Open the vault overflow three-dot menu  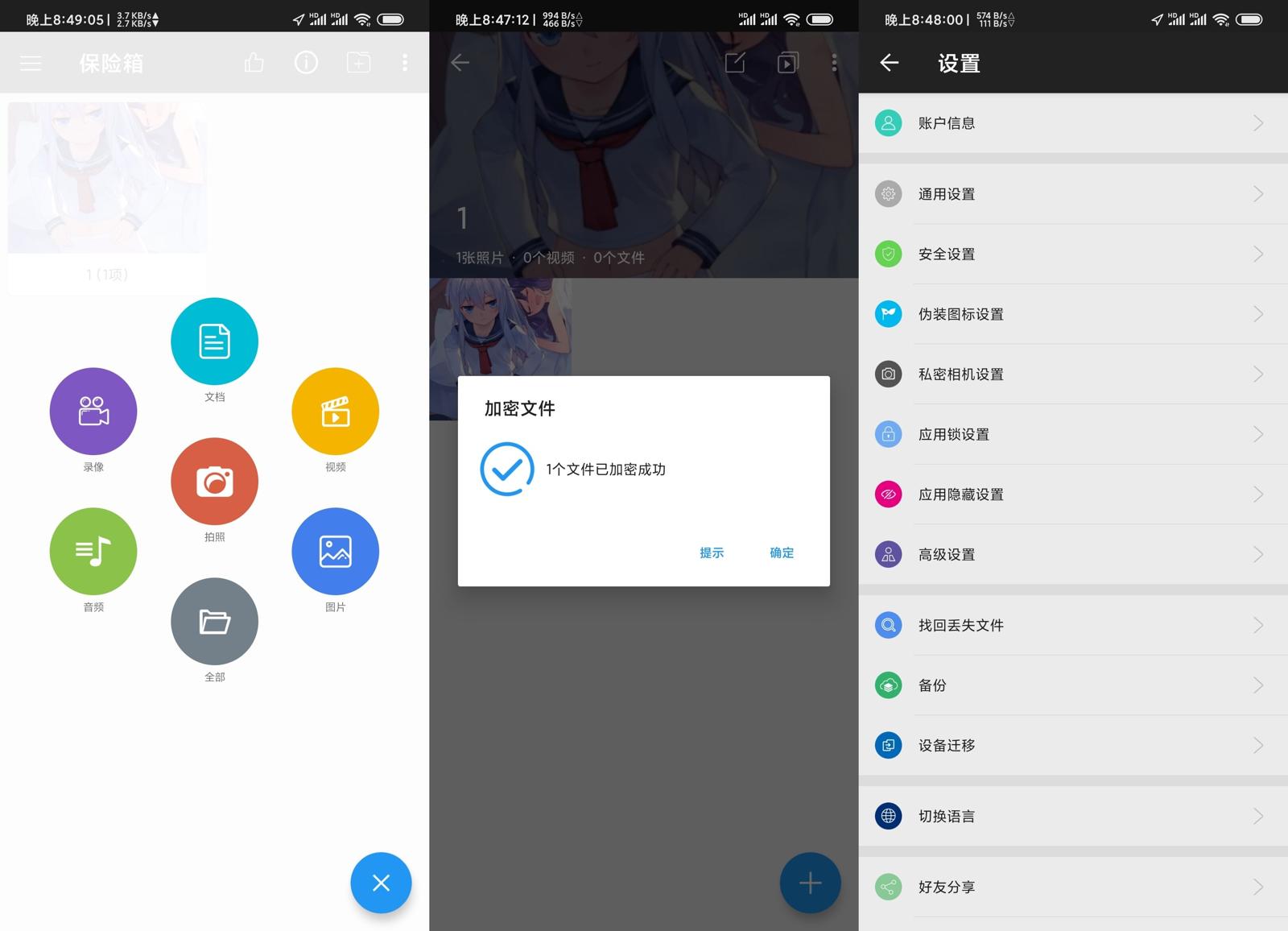click(x=405, y=62)
